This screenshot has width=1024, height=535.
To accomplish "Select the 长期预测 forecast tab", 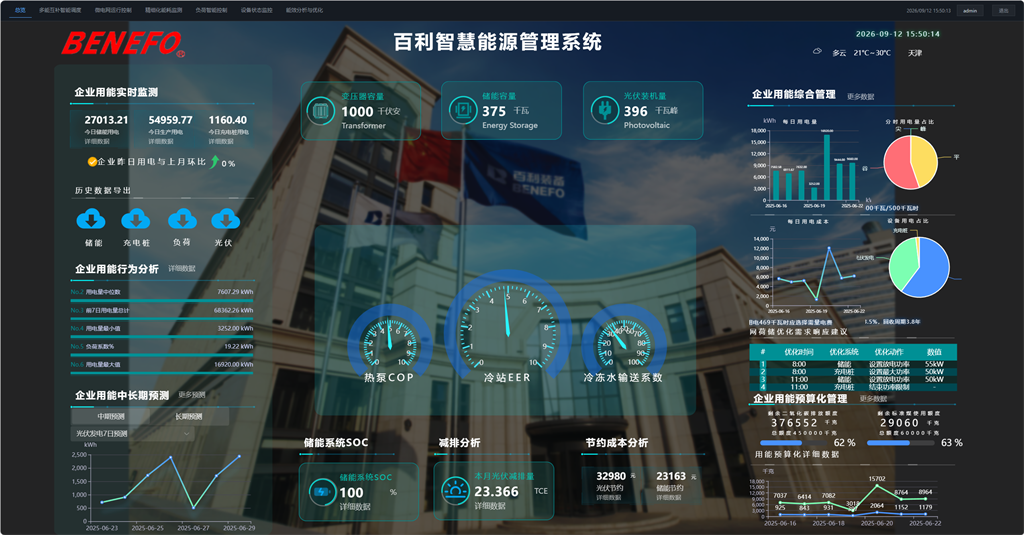I will coord(189,416).
